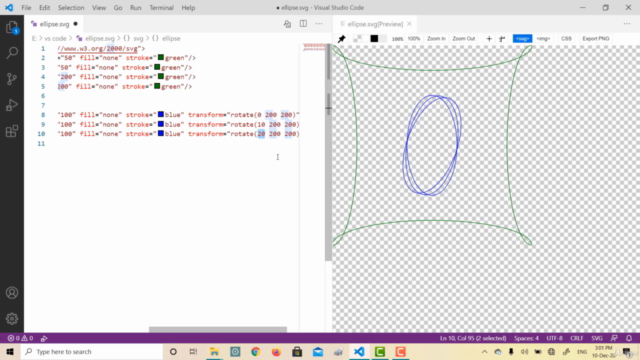Open the Selection menu
The height and width of the screenshot is (360, 640).
click(x=71, y=7)
